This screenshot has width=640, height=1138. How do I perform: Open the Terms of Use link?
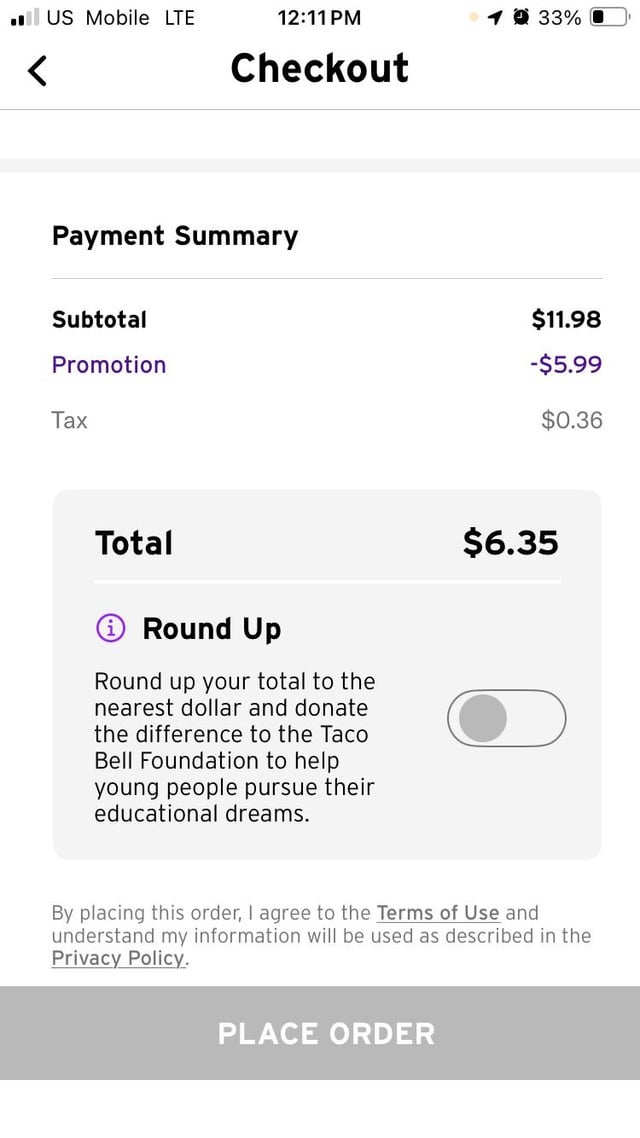437,913
